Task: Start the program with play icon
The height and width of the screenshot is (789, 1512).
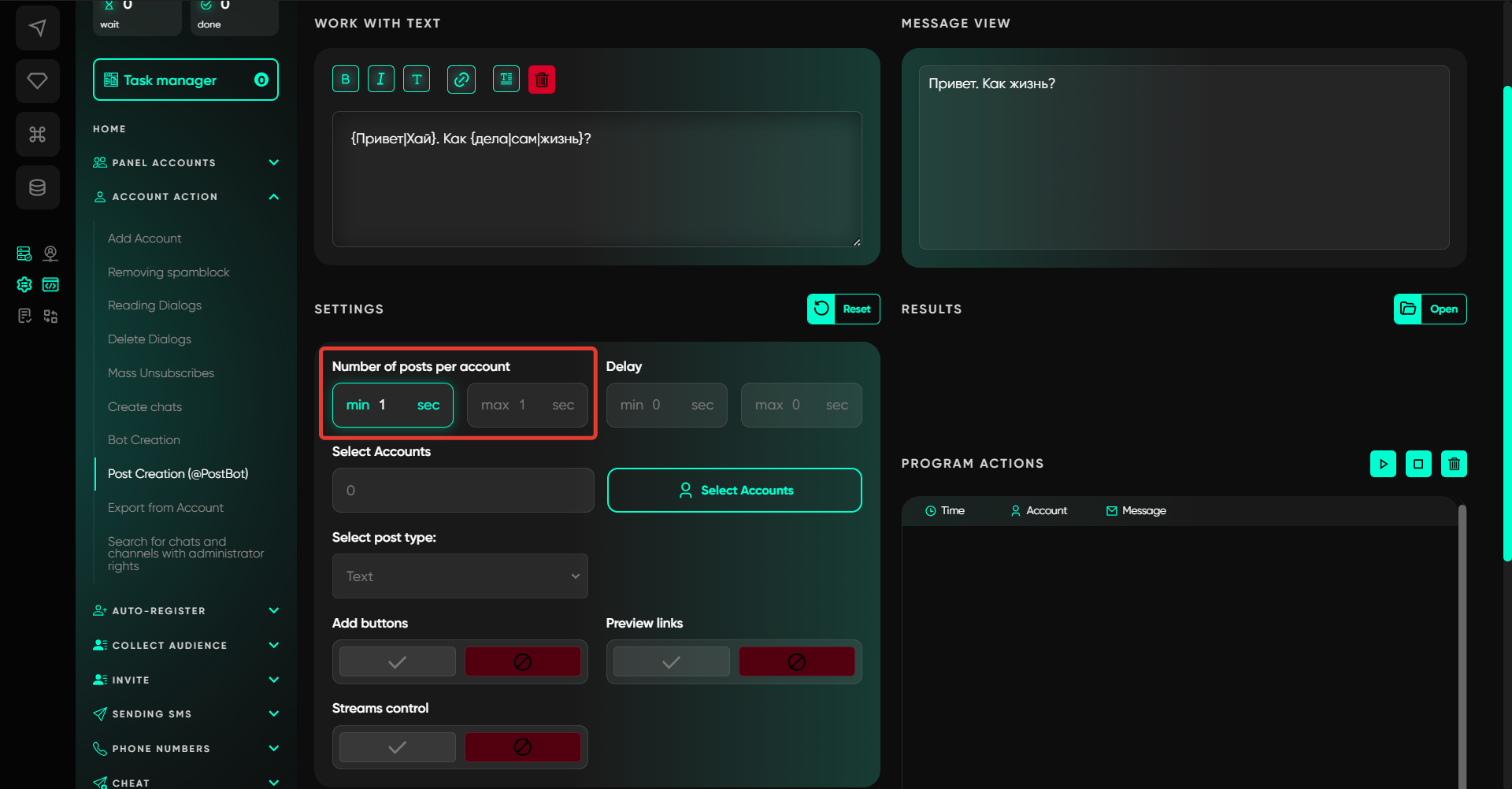Action: pos(1383,464)
